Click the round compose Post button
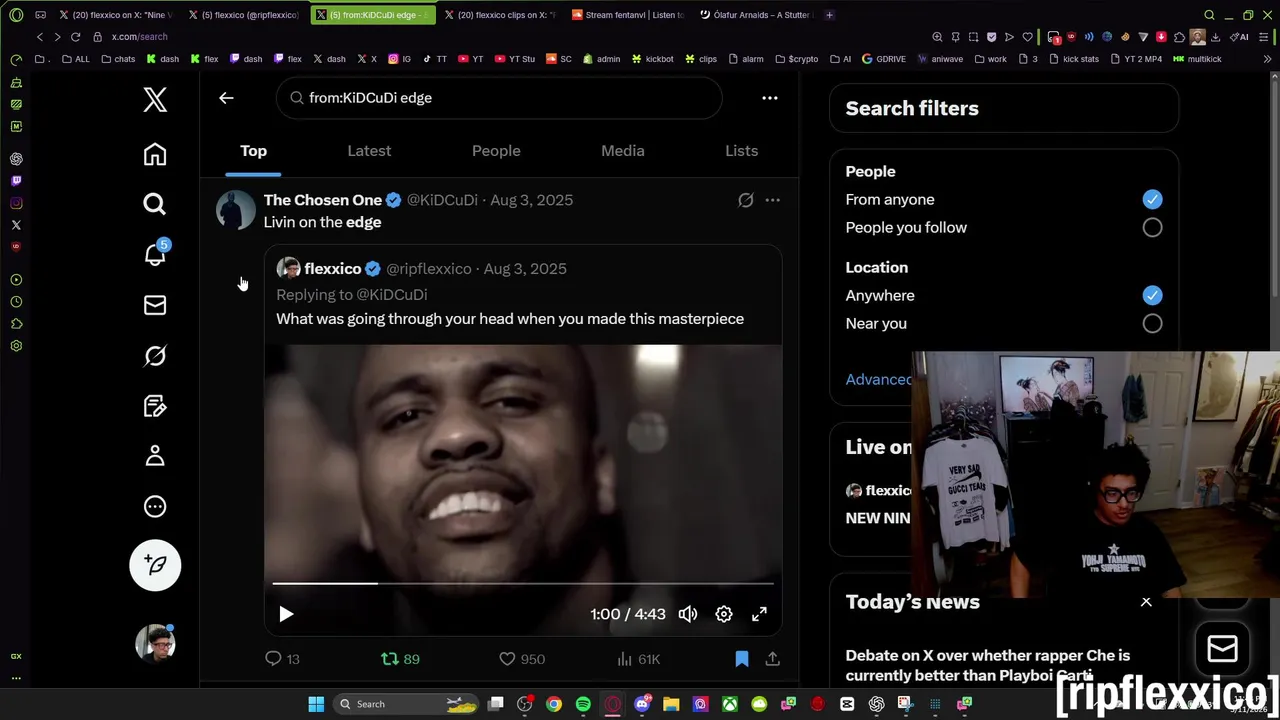This screenshot has width=1280, height=720. click(155, 565)
